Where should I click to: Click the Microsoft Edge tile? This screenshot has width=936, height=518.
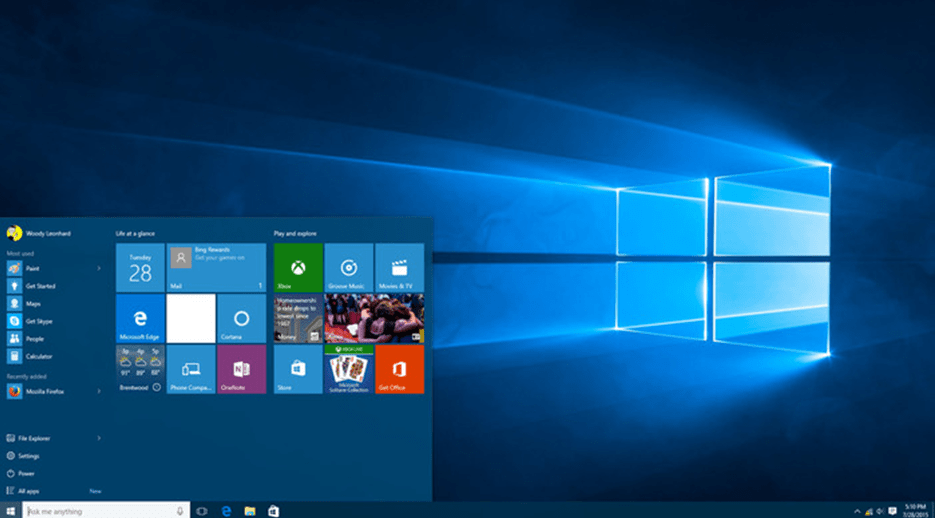[x=140, y=318]
